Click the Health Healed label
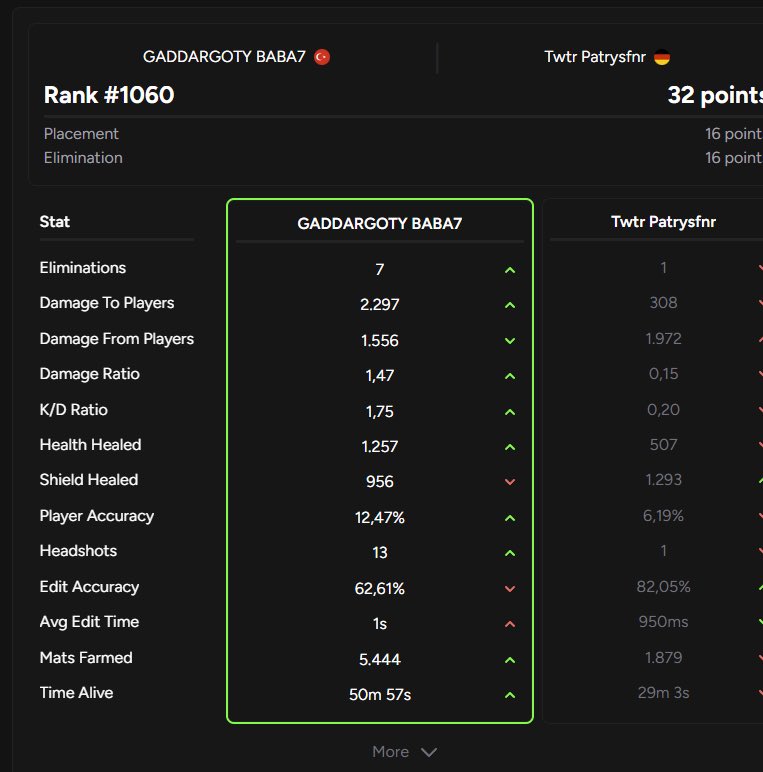763x772 pixels. (x=90, y=445)
